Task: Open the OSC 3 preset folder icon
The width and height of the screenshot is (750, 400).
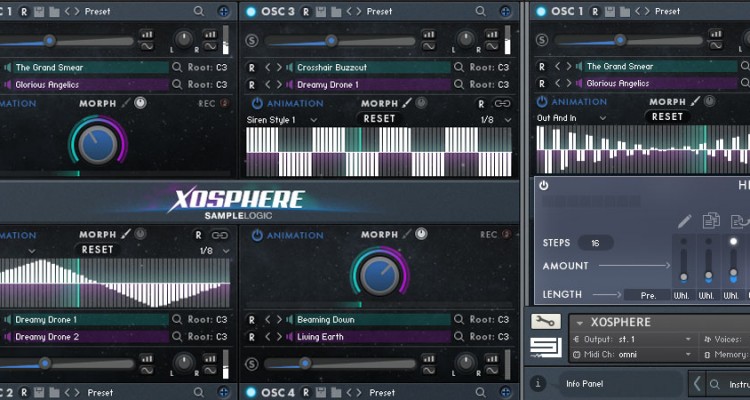Action: coord(336,11)
